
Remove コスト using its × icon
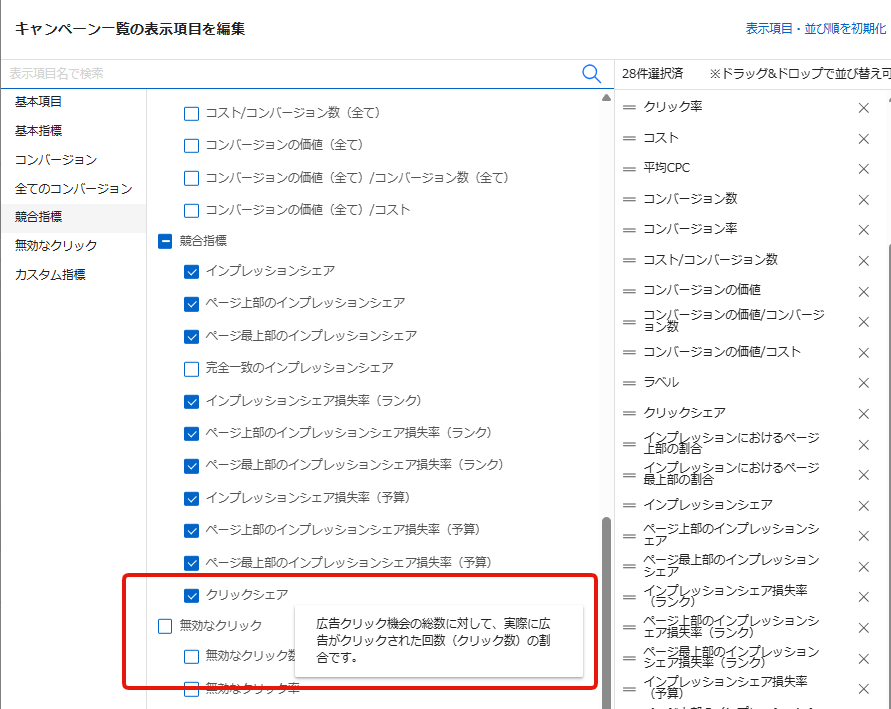coord(863,139)
